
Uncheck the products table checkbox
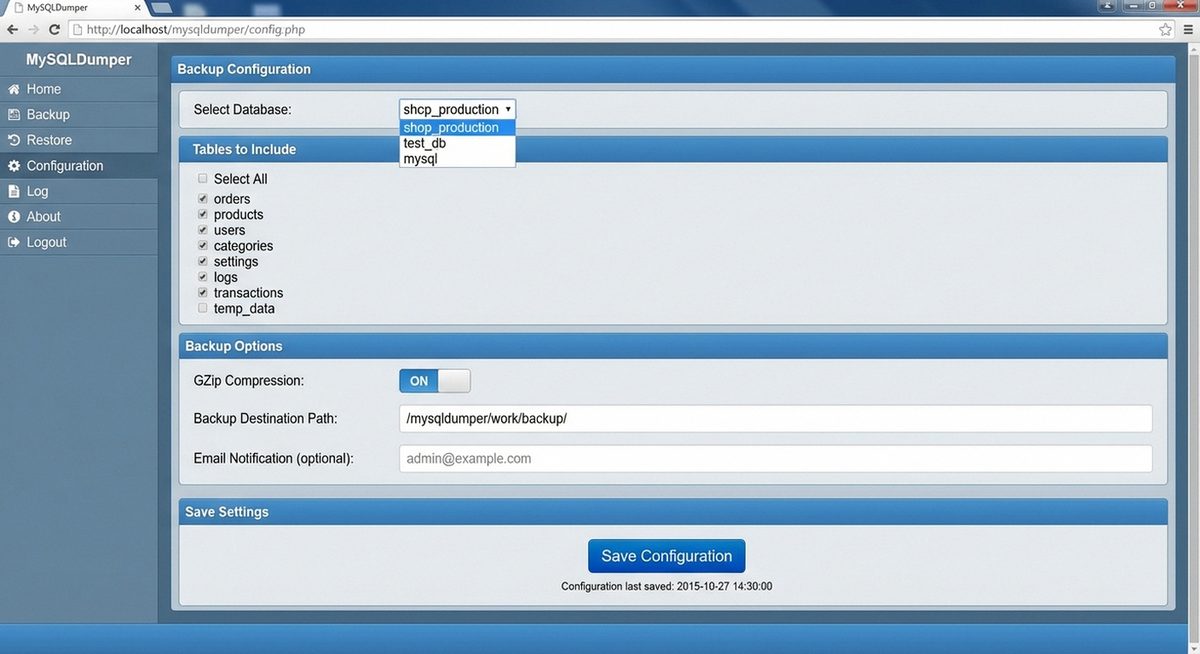[203, 214]
